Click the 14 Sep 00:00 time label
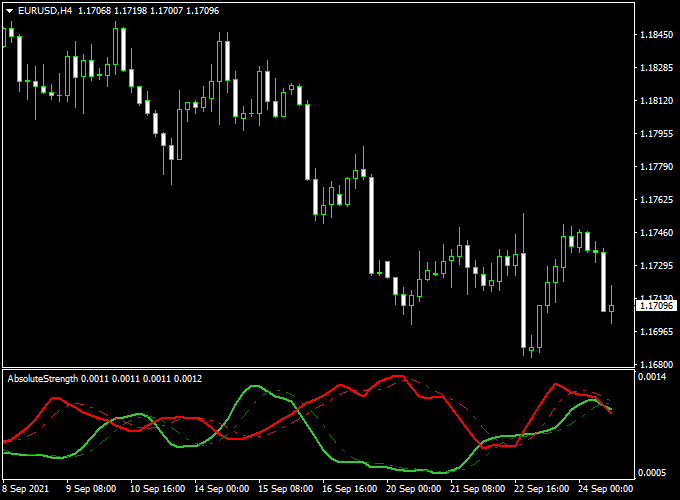This screenshot has width=680, height=500. [222, 489]
